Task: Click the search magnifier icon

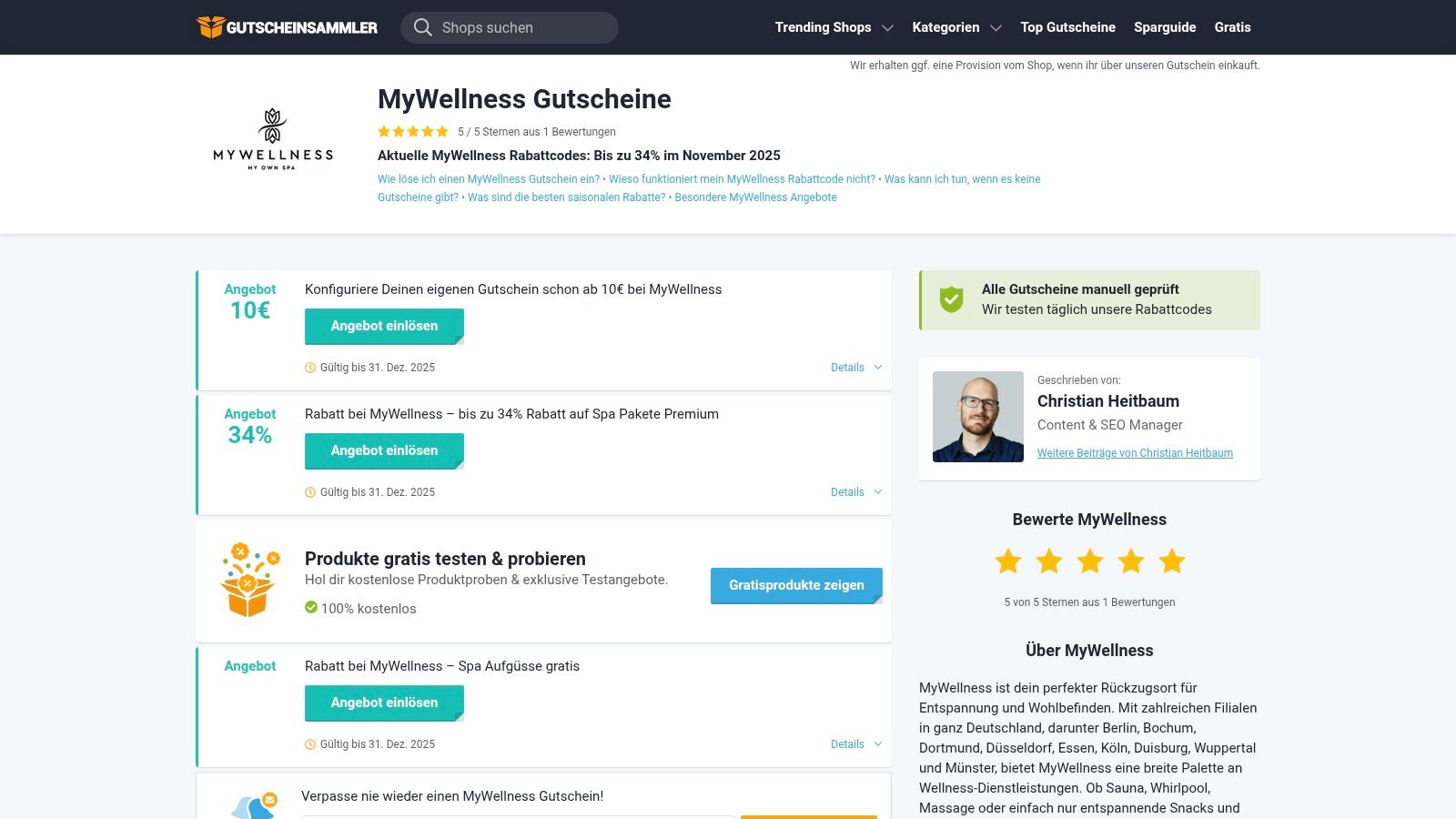Action: [422, 27]
